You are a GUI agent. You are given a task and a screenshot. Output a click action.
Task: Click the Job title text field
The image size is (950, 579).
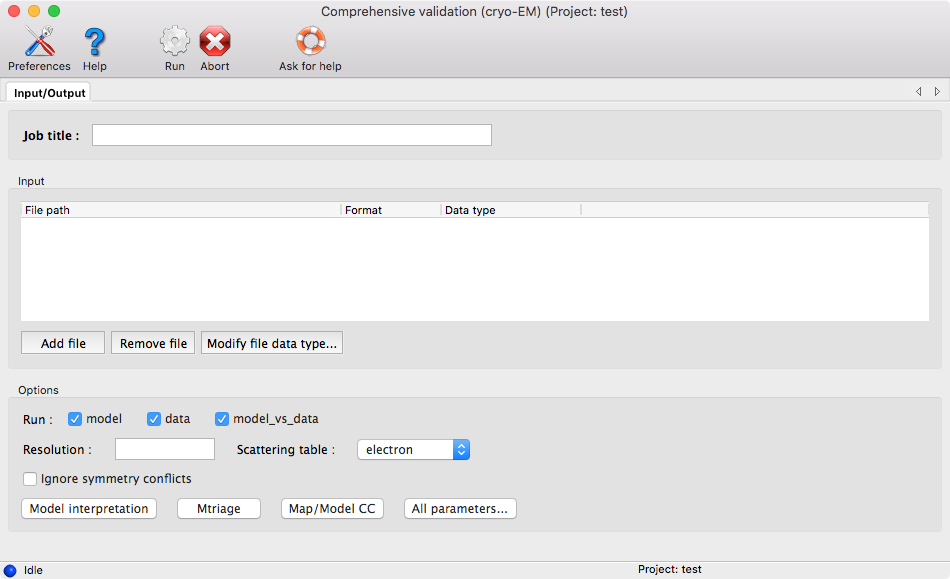coord(291,135)
